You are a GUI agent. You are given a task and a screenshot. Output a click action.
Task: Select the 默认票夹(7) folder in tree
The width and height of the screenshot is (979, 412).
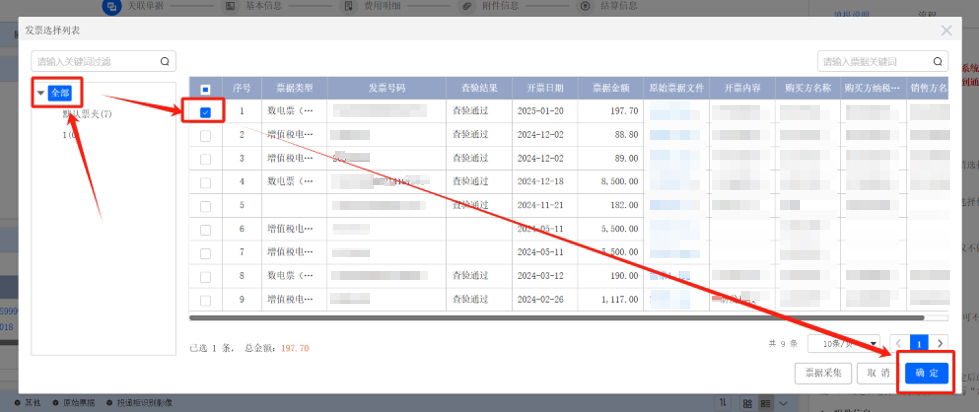[x=87, y=114]
